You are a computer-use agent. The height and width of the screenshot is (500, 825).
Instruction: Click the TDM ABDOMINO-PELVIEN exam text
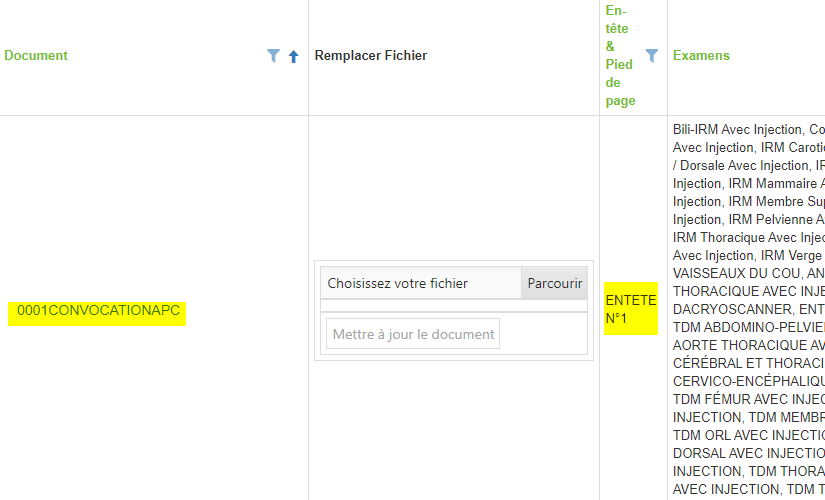pyautogui.click(x=748, y=327)
